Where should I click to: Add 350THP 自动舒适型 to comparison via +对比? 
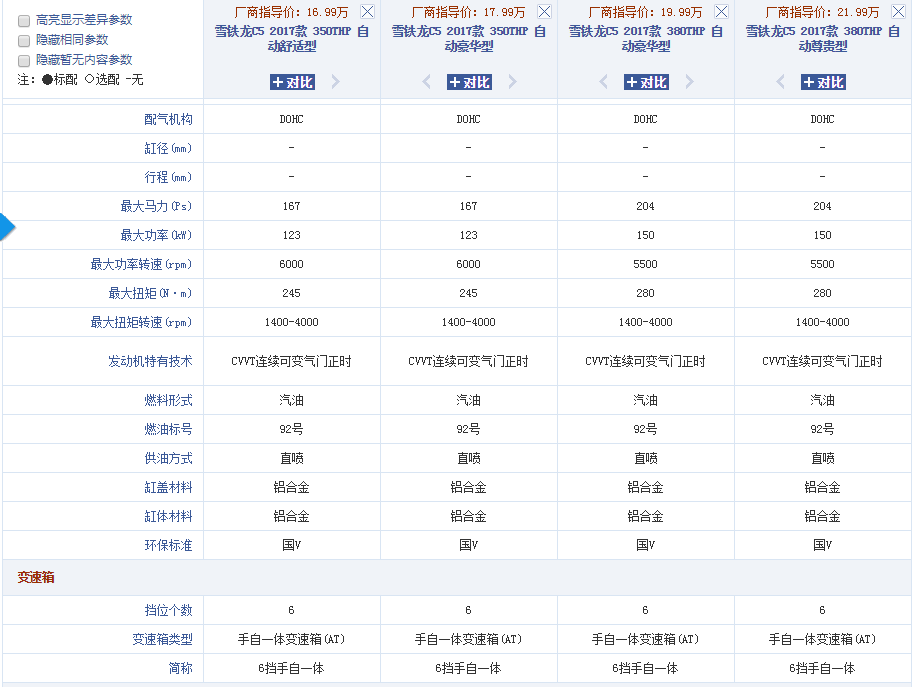292,82
